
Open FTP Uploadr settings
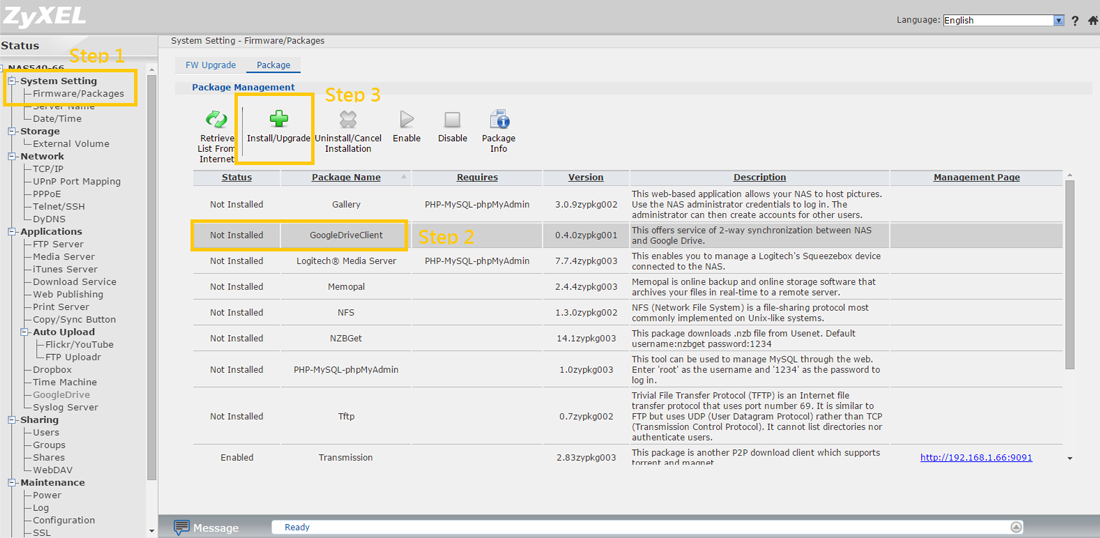click(x=74, y=357)
